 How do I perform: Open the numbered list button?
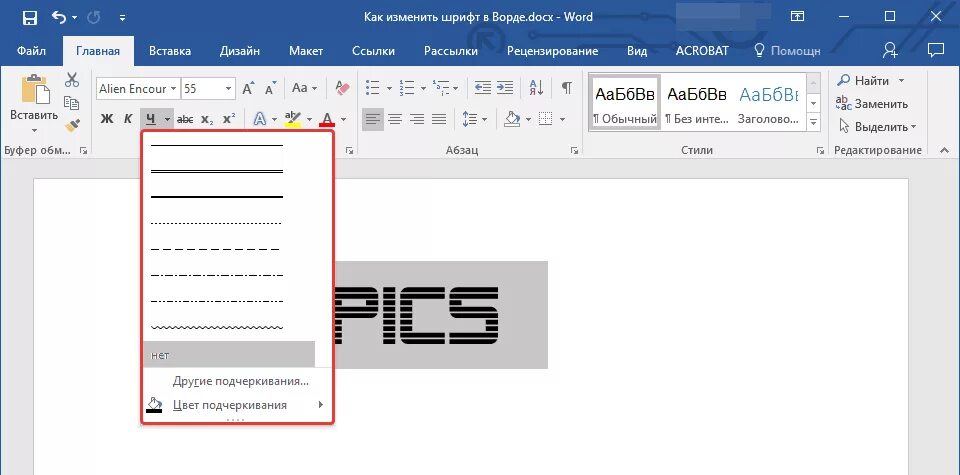click(x=407, y=89)
